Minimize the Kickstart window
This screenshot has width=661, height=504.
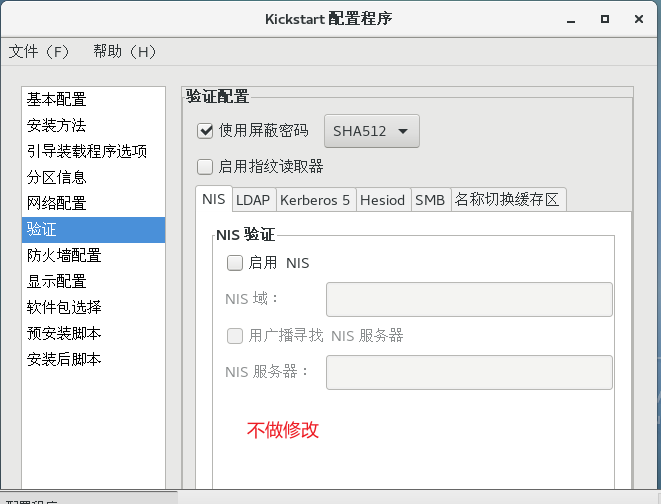pos(571,19)
